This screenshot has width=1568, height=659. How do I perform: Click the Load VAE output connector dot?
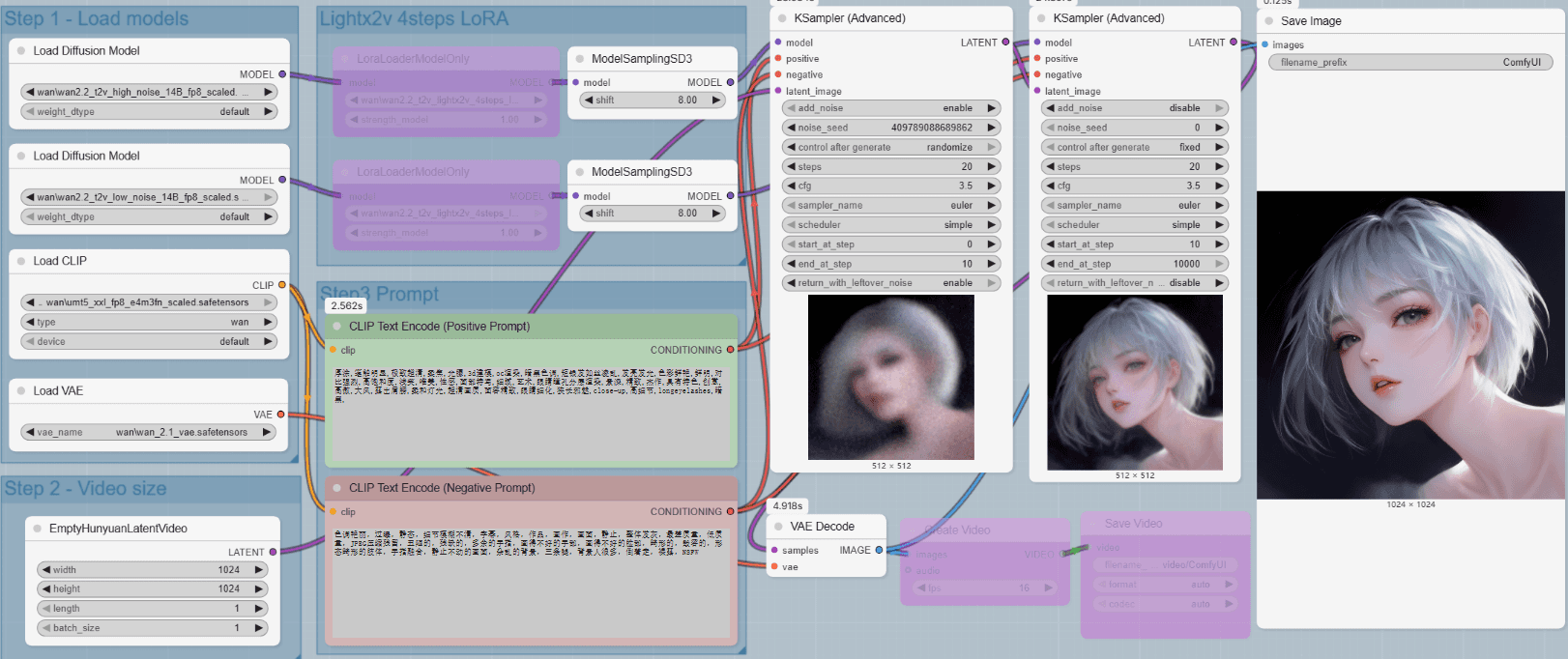[x=281, y=415]
